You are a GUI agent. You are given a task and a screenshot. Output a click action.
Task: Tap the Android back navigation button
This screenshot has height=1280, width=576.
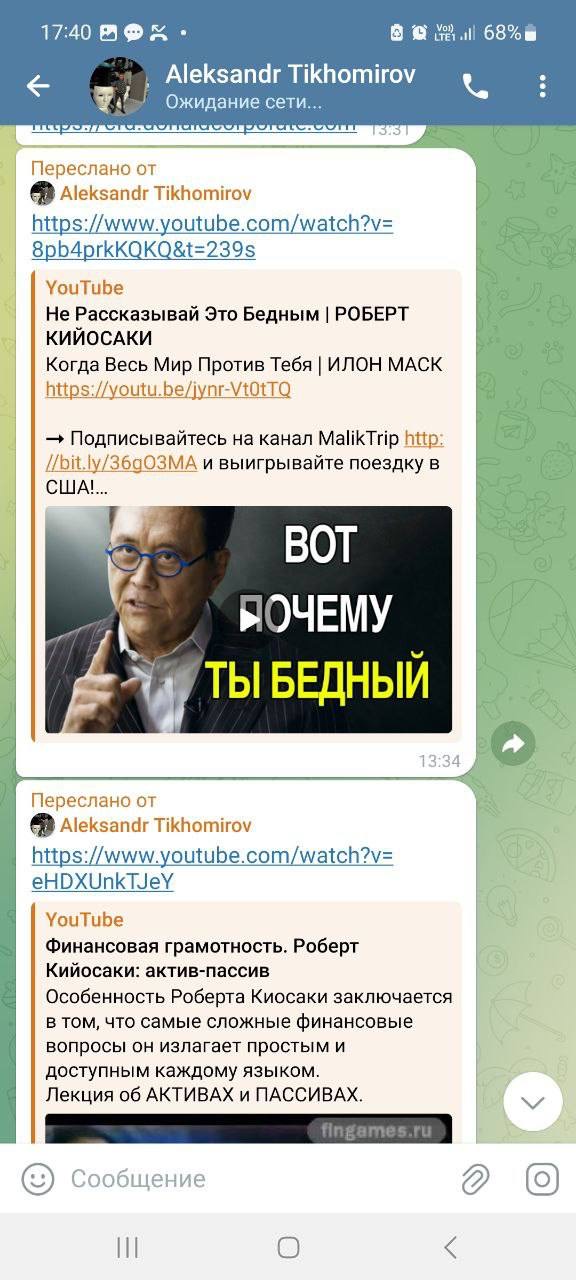click(450, 1246)
